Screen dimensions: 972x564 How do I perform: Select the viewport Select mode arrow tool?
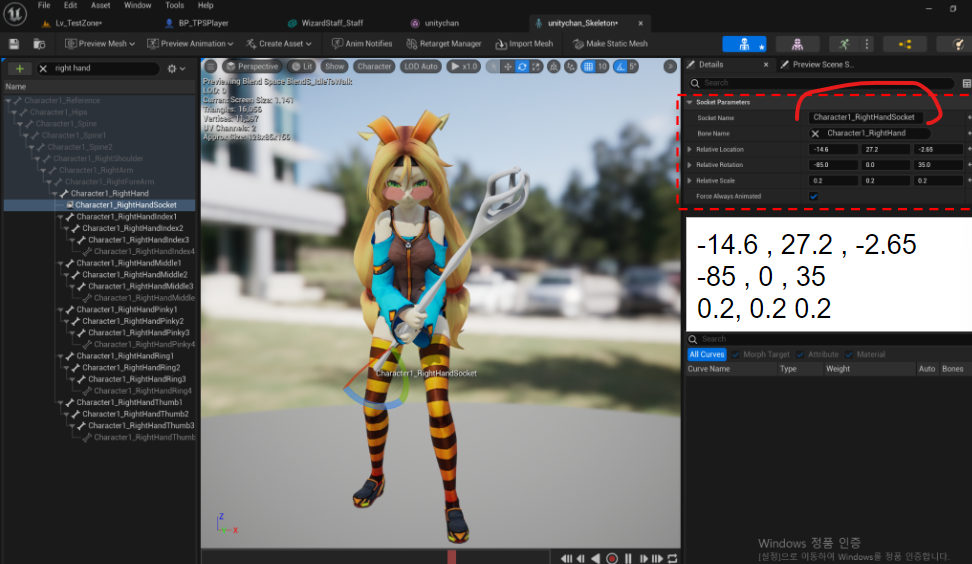[x=493, y=66]
